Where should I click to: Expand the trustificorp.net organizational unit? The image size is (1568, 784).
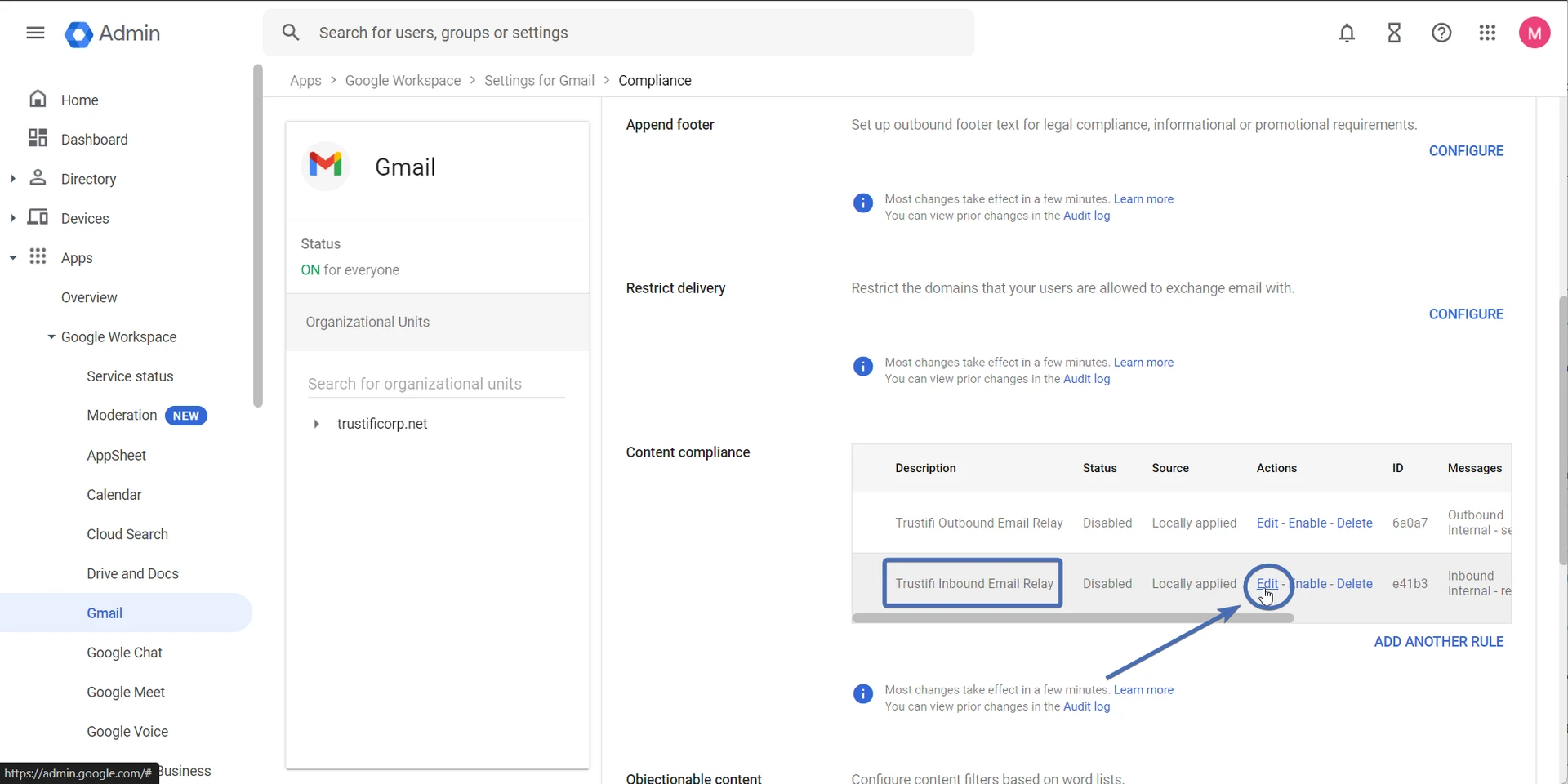(316, 424)
